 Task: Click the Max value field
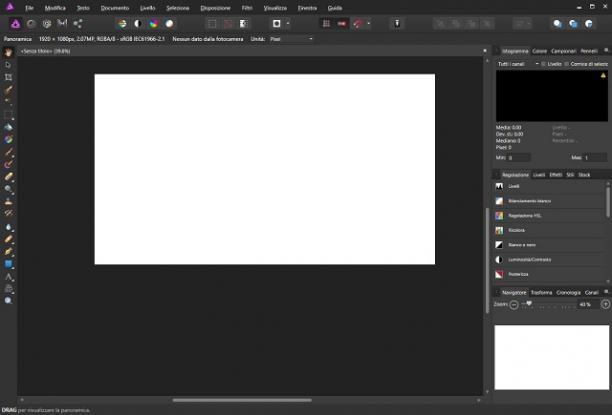[595, 158]
